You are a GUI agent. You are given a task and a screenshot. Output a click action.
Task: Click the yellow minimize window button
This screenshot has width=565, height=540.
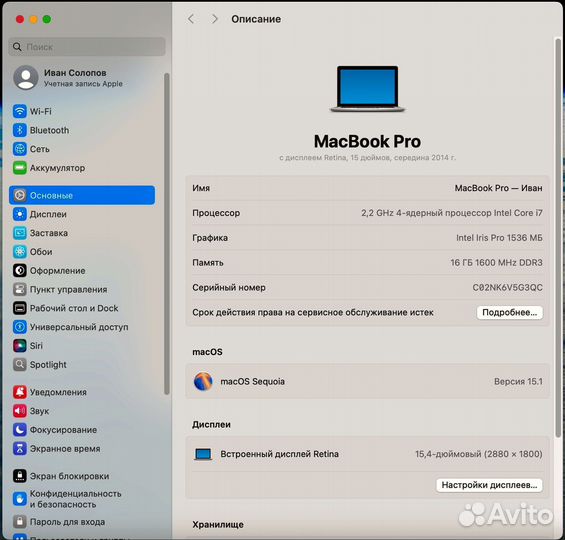pos(34,19)
